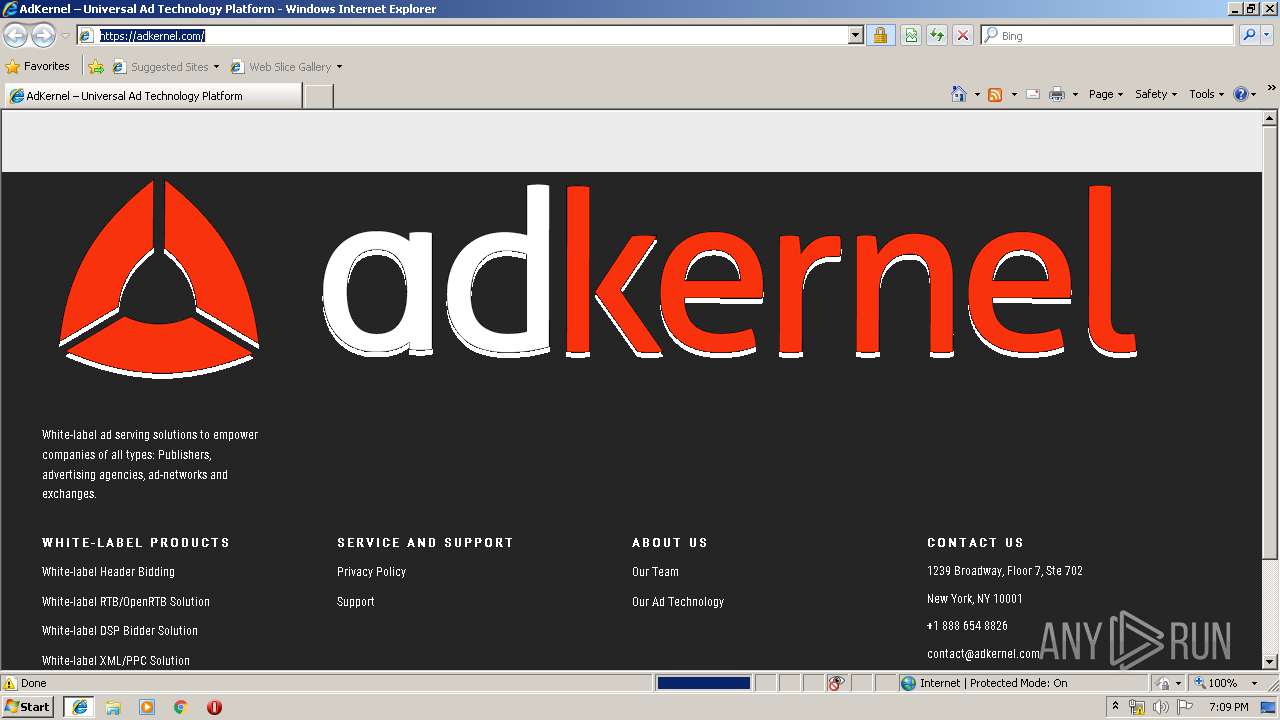Open the Web Slice Gallery dropdown
The width and height of the screenshot is (1280, 720).
point(287,67)
